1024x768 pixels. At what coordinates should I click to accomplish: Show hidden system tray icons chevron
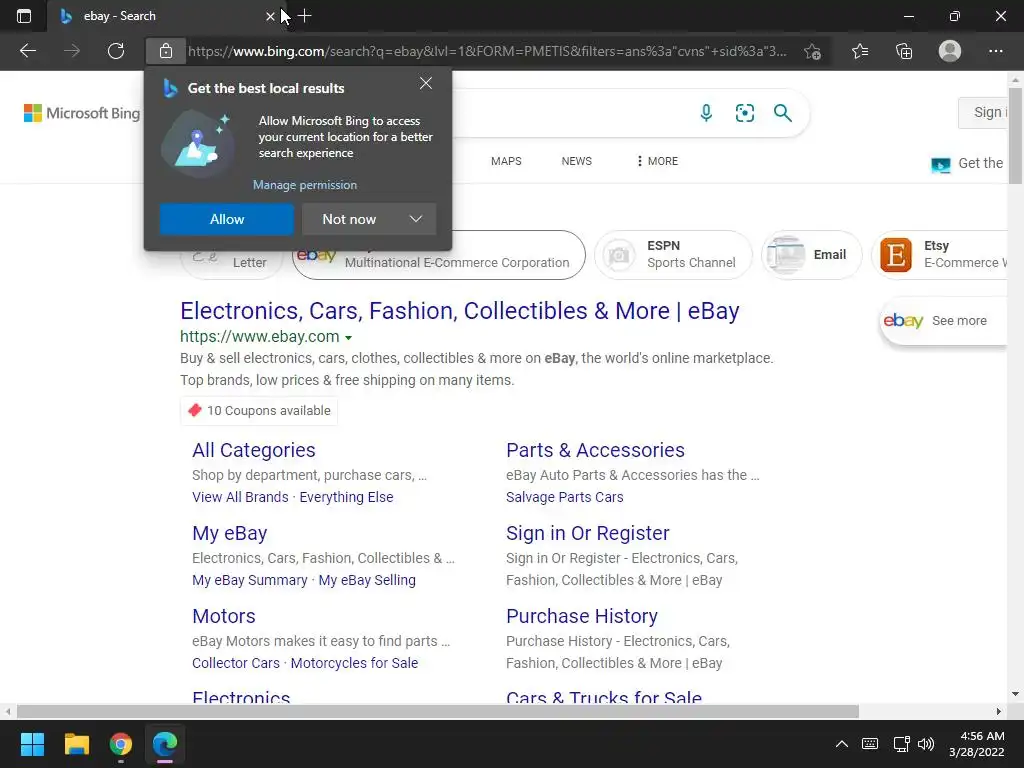coord(842,744)
